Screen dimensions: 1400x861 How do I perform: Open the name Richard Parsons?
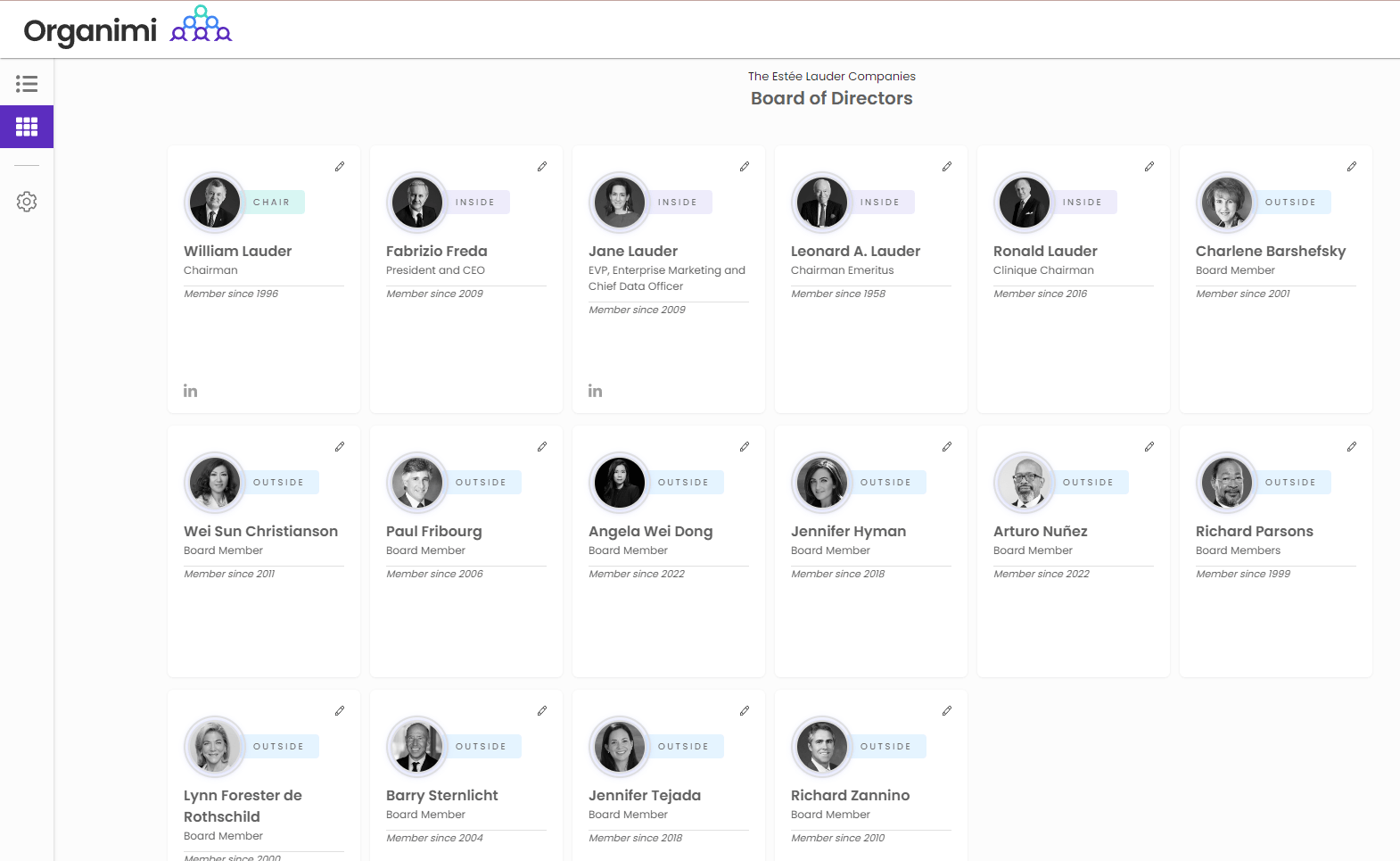pyautogui.click(x=1255, y=532)
